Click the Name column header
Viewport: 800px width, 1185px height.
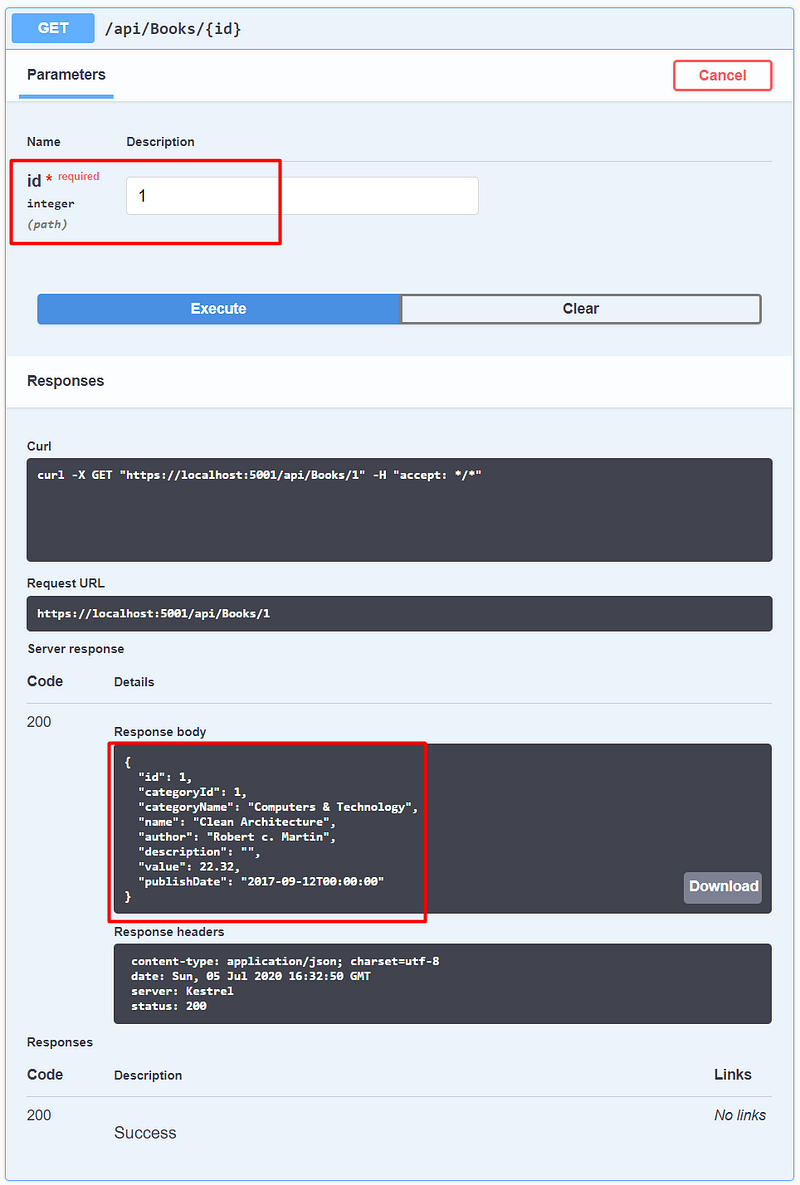pyautogui.click(x=44, y=141)
